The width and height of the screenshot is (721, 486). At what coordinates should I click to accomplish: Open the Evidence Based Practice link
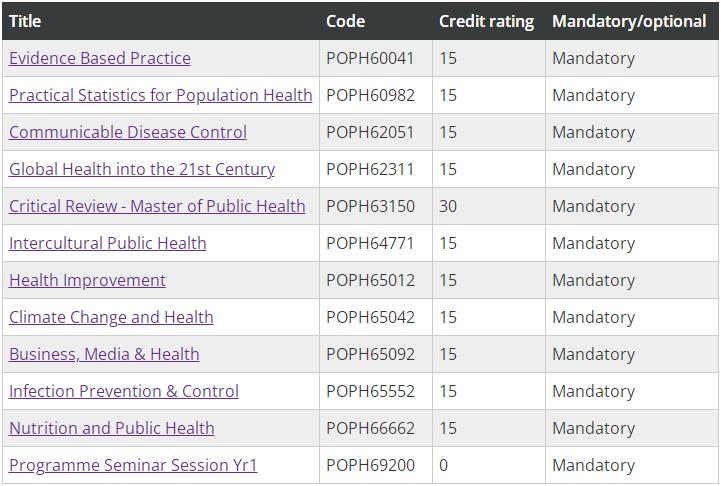(100, 58)
